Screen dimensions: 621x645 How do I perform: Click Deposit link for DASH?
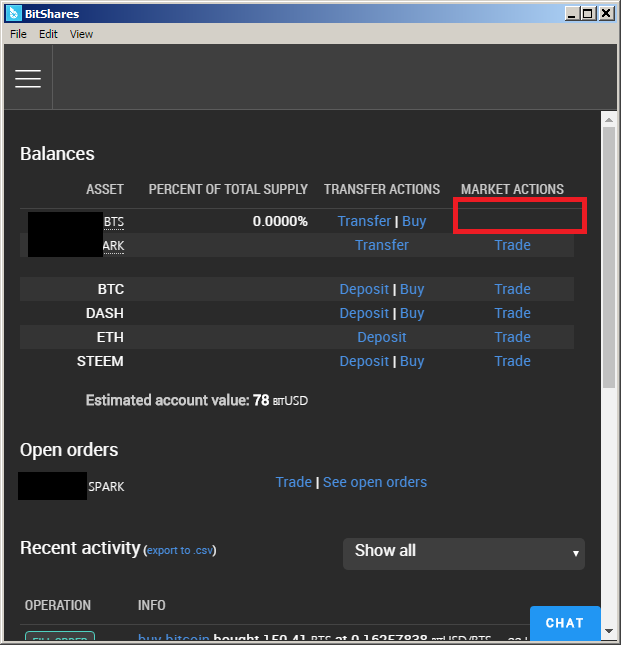click(x=364, y=313)
